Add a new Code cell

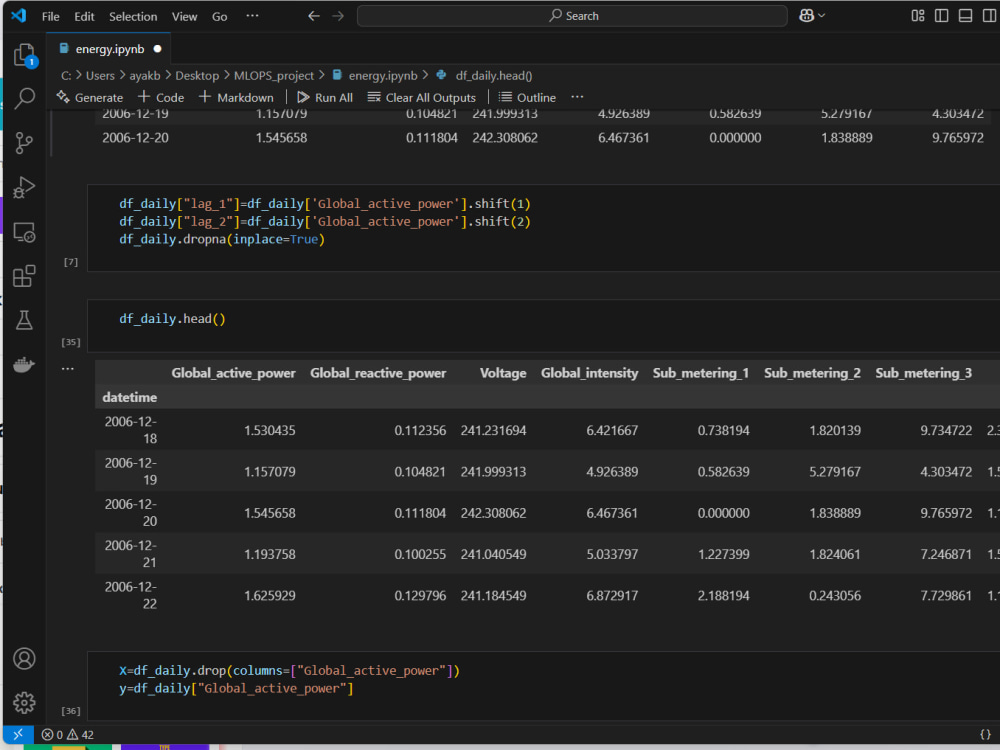click(x=161, y=98)
